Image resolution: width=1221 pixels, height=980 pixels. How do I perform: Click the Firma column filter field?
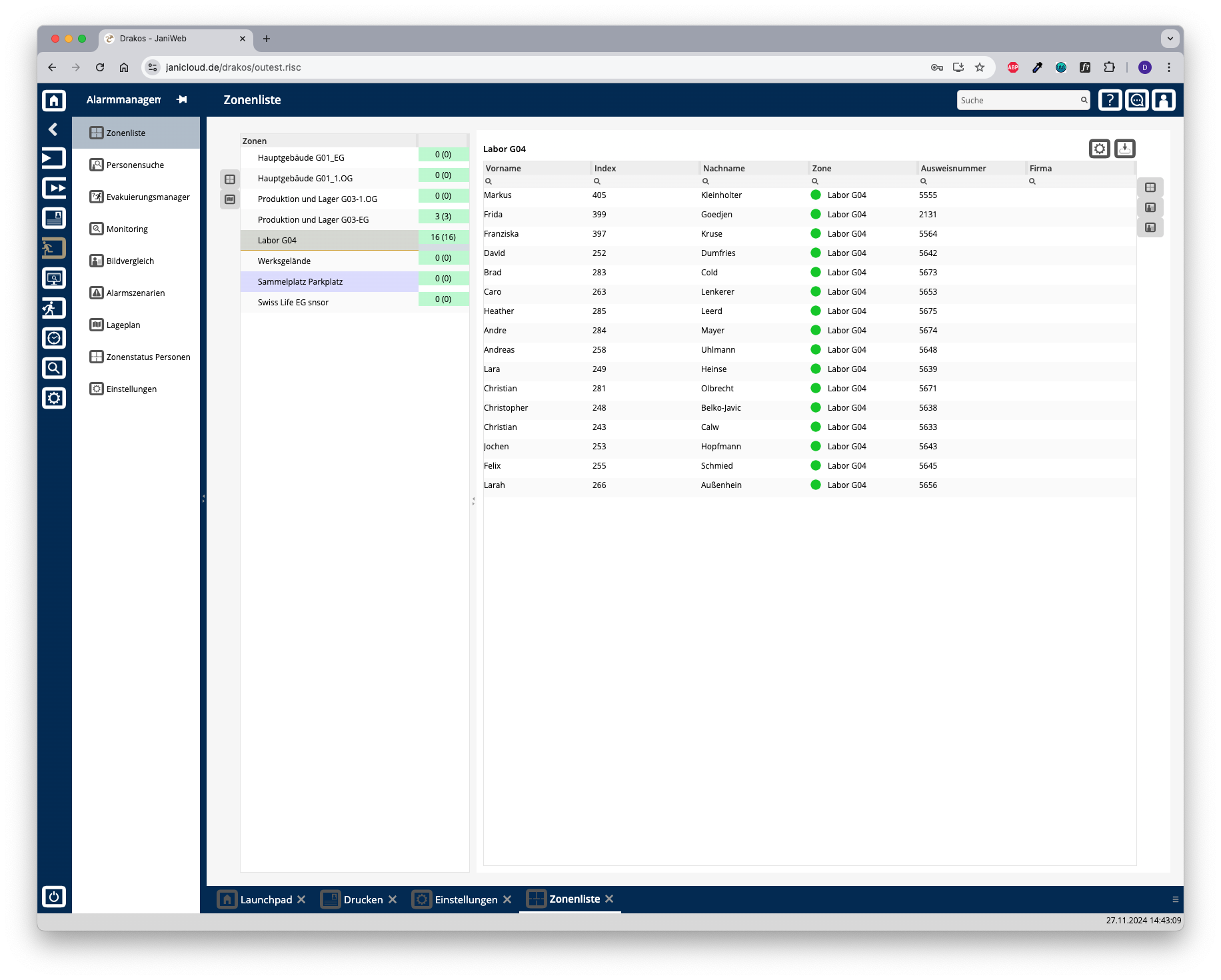click(x=1080, y=181)
